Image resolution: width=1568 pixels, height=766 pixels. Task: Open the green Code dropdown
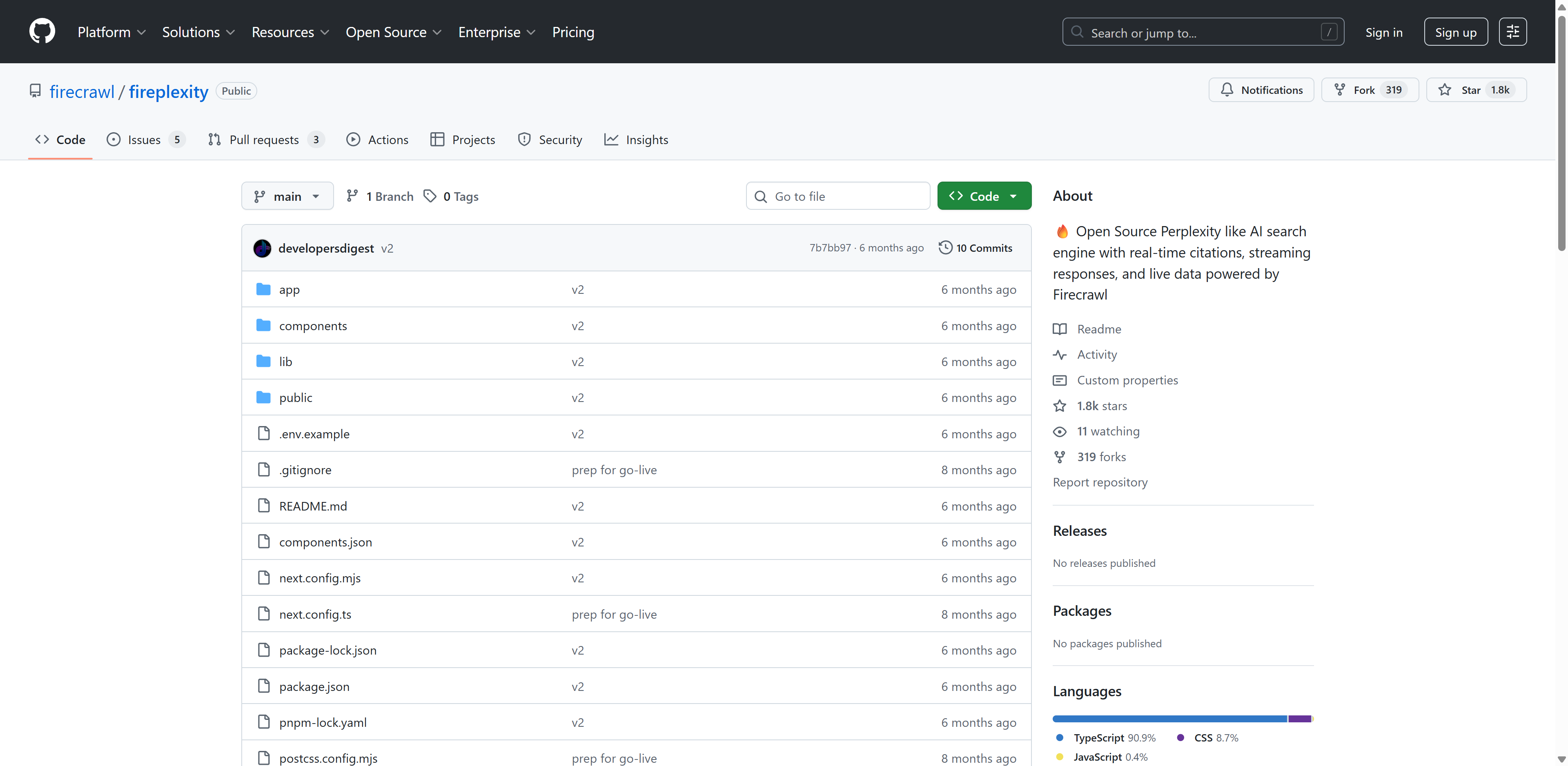coord(984,196)
